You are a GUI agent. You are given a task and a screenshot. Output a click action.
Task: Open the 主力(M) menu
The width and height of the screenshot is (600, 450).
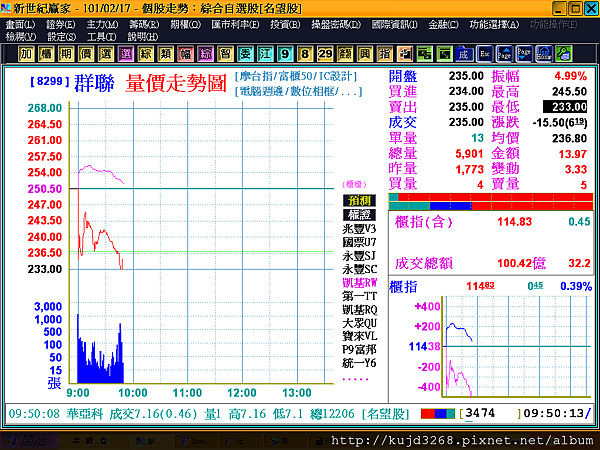102,25
